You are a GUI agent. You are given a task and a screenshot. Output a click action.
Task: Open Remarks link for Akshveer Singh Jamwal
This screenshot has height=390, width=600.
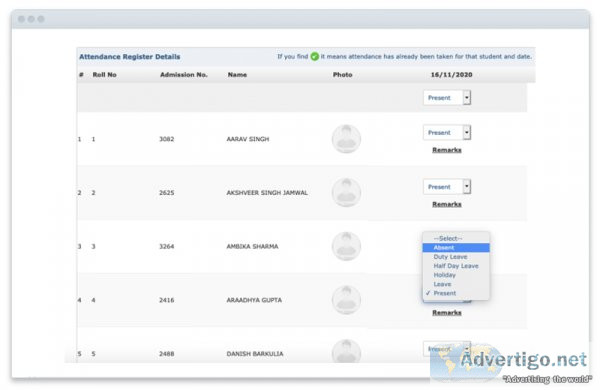tap(447, 204)
